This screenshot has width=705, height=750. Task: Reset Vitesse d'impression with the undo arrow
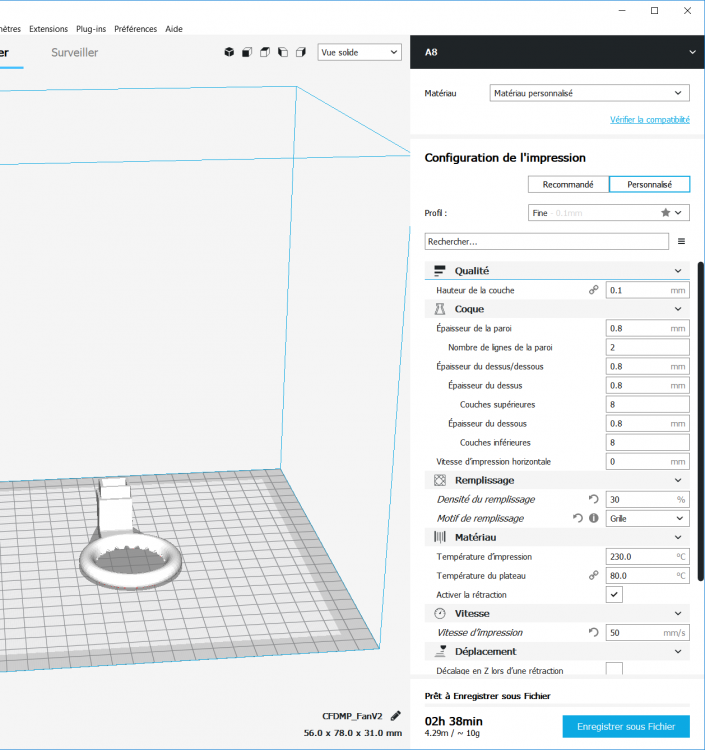(x=593, y=632)
